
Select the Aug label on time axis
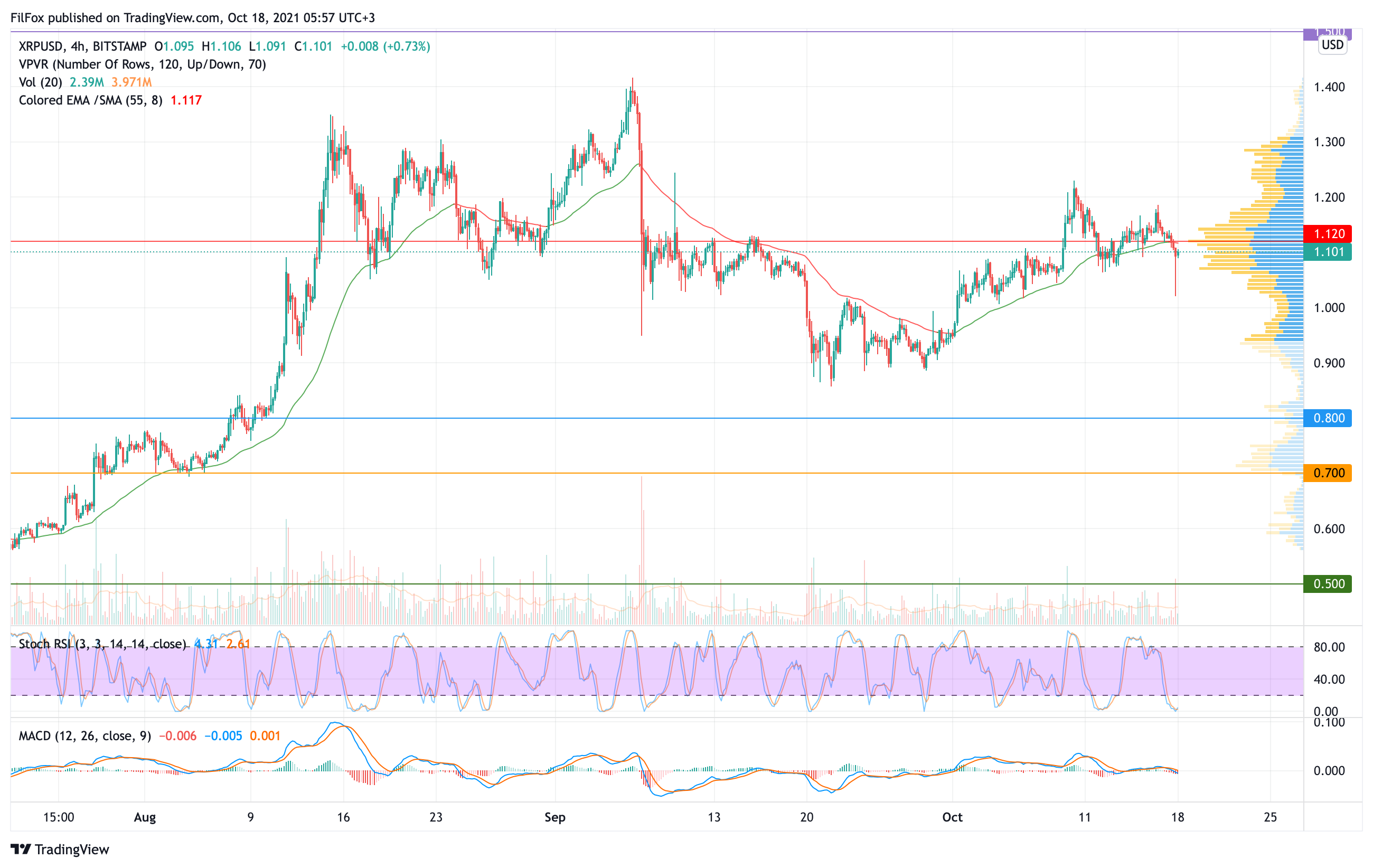click(x=144, y=817)
